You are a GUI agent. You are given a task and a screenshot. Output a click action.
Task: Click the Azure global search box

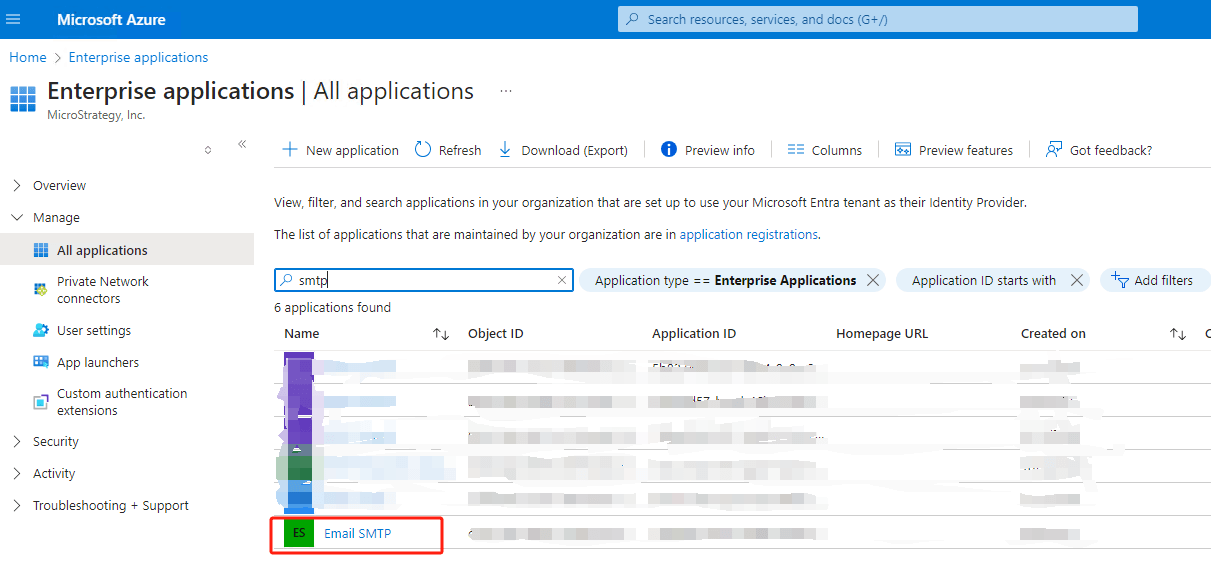pyautogui.click(x=877, y=19)
